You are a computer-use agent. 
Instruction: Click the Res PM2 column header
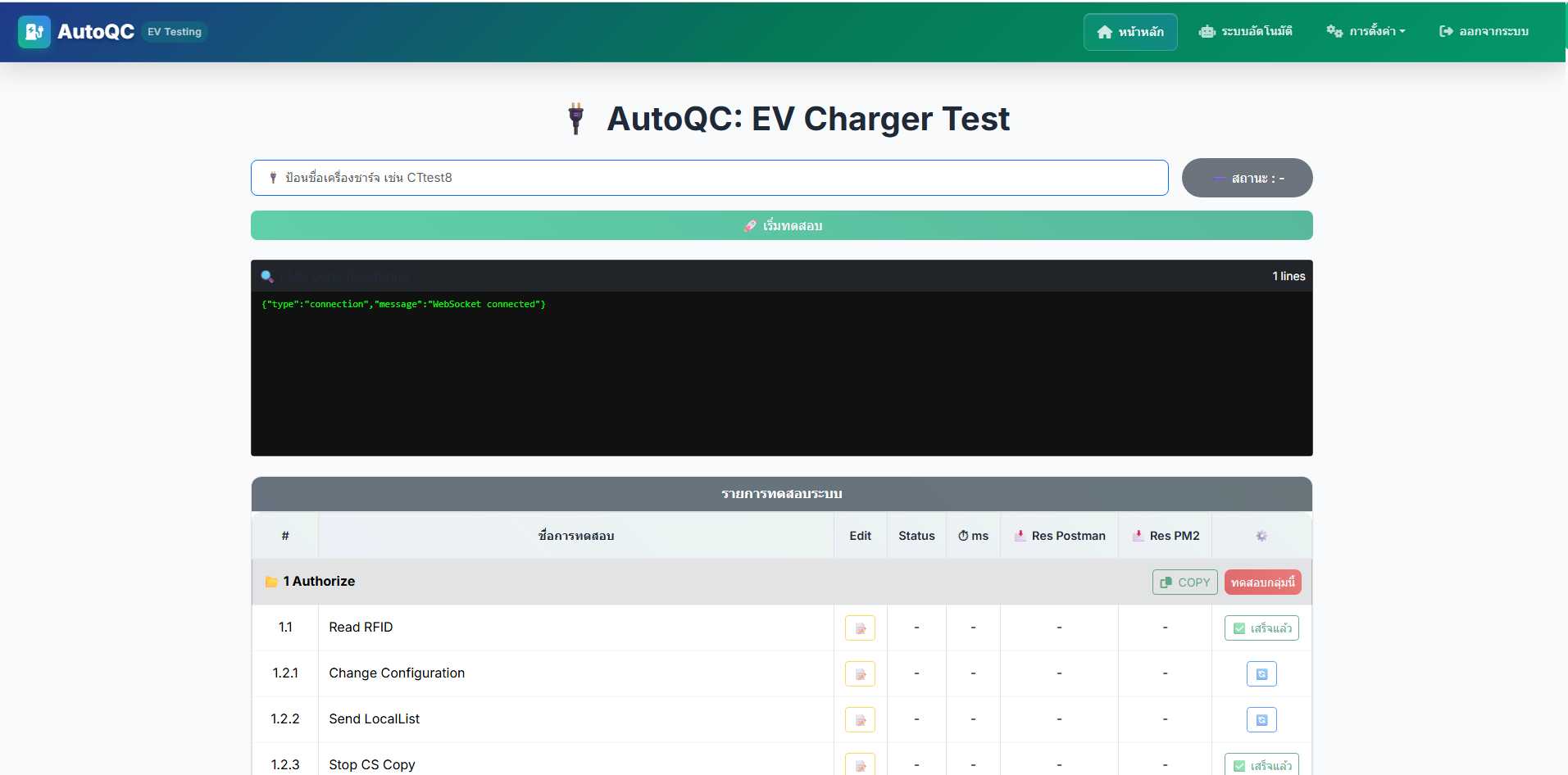pyautogui.click(x=1165, y=536)
